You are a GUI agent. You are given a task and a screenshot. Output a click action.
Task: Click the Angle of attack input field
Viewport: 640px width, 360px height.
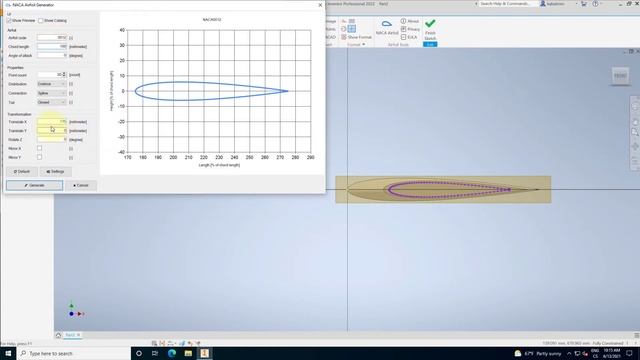click(x=52, y=56)
